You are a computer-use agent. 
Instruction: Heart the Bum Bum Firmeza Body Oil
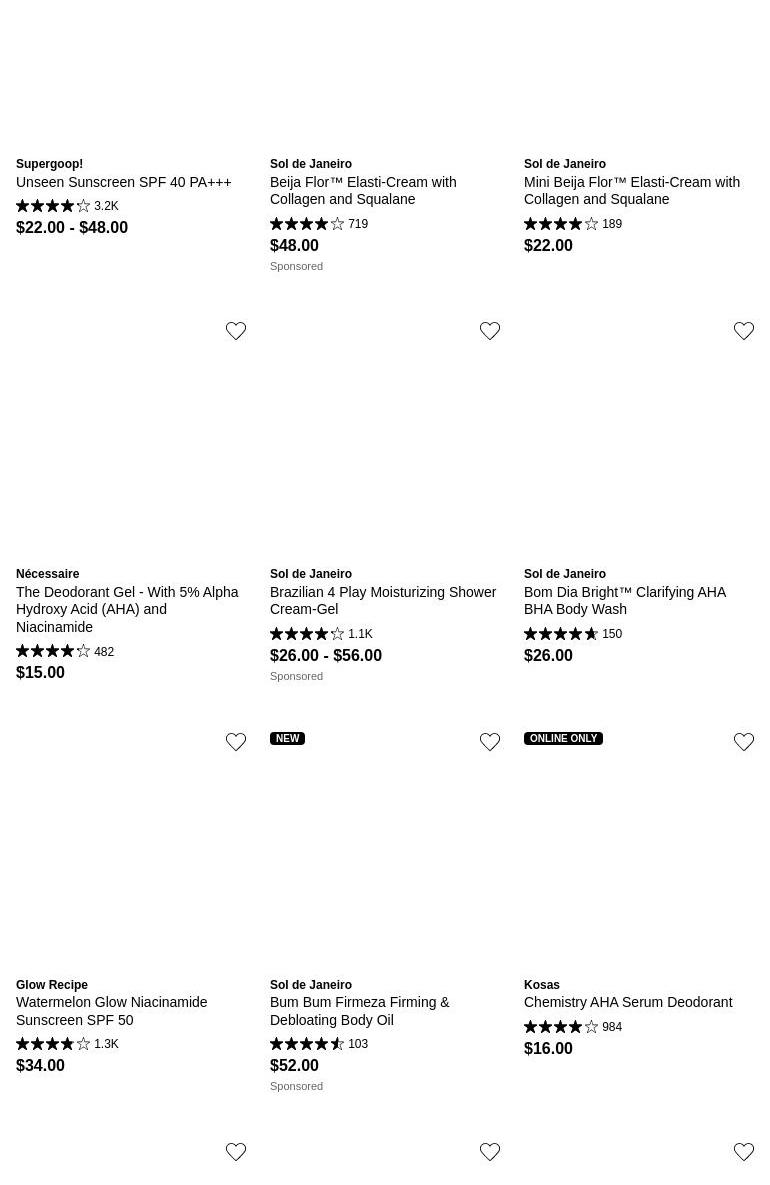(490, 742)
